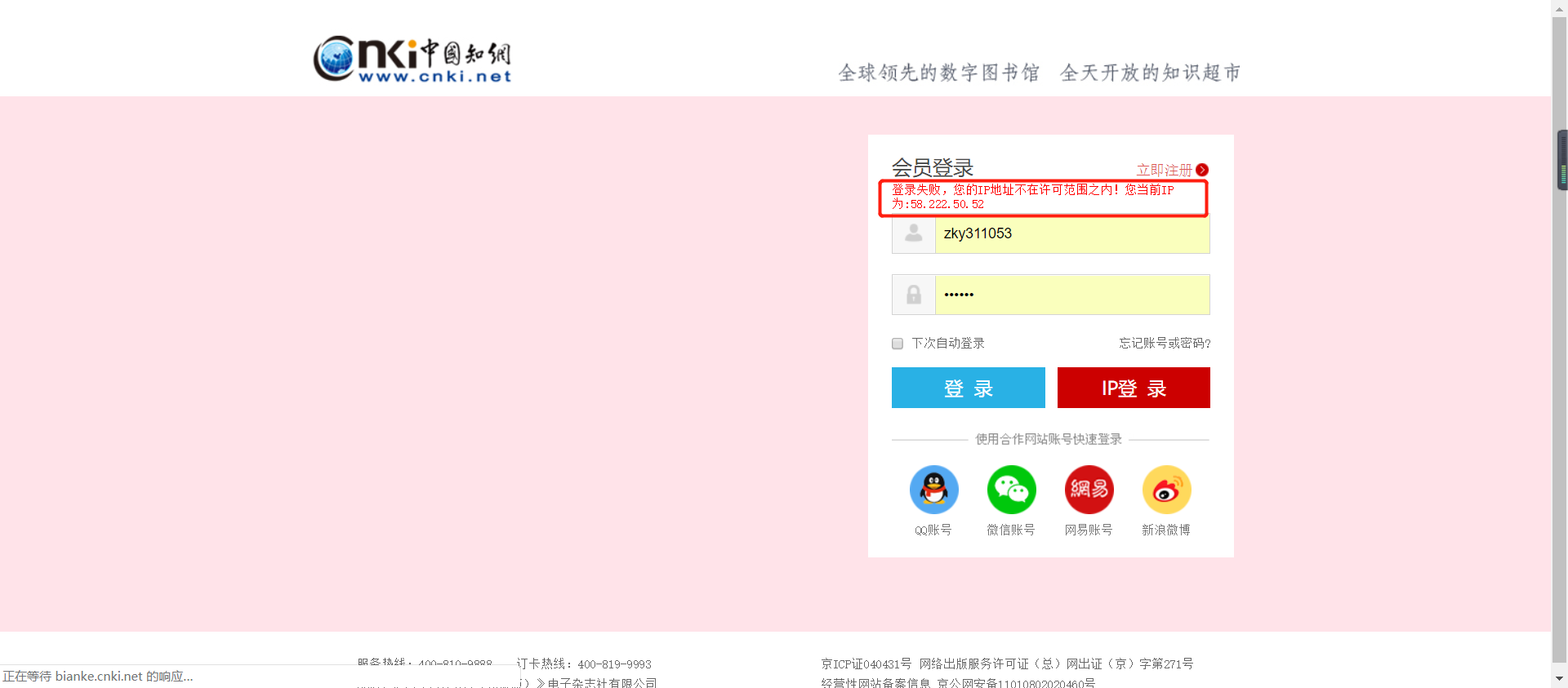Click the red arrow beside 立即注册
Viewport: 1568px width, 688px height.
coord(1202,170)
